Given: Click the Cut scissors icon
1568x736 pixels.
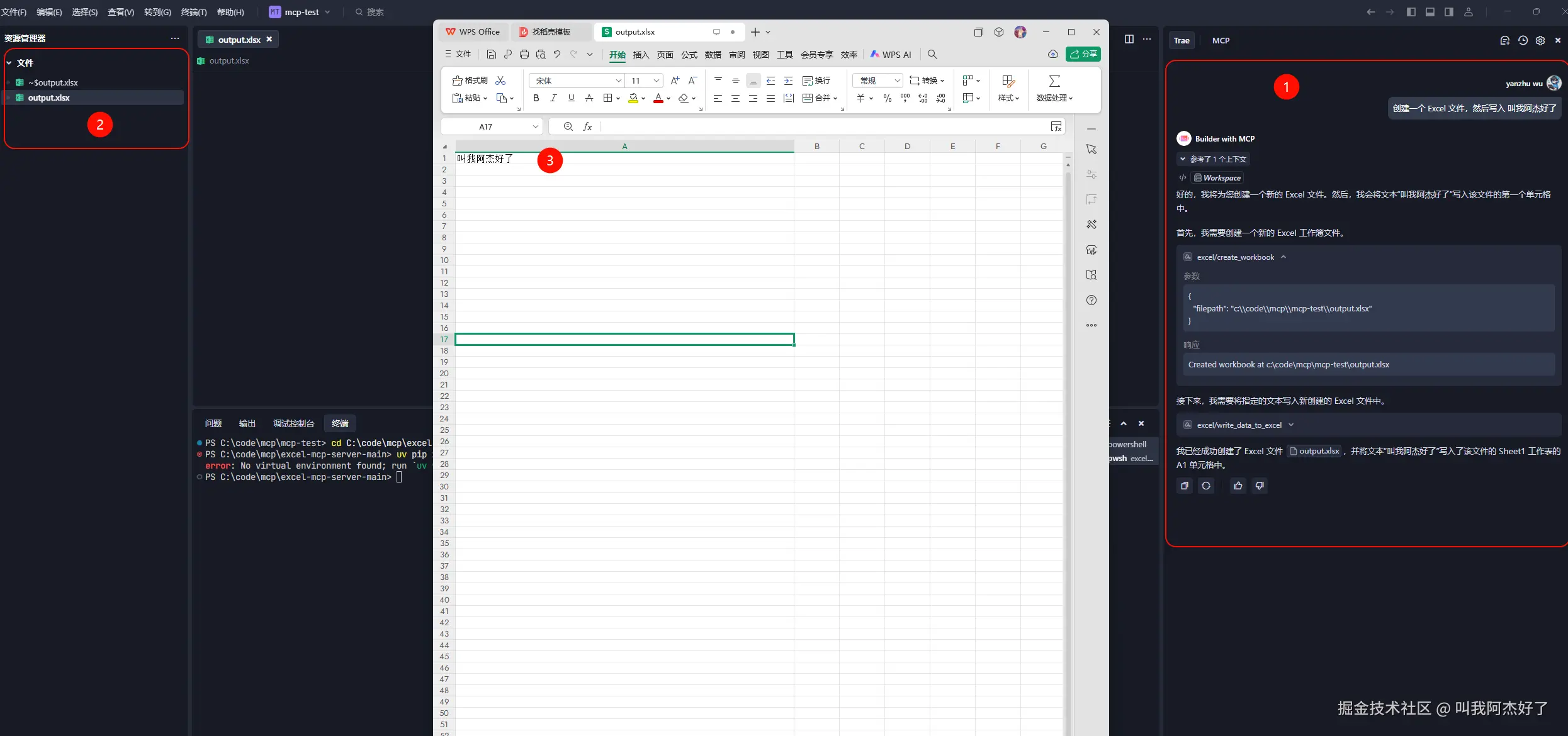Looking at the screenshot, I should [500, 81].
